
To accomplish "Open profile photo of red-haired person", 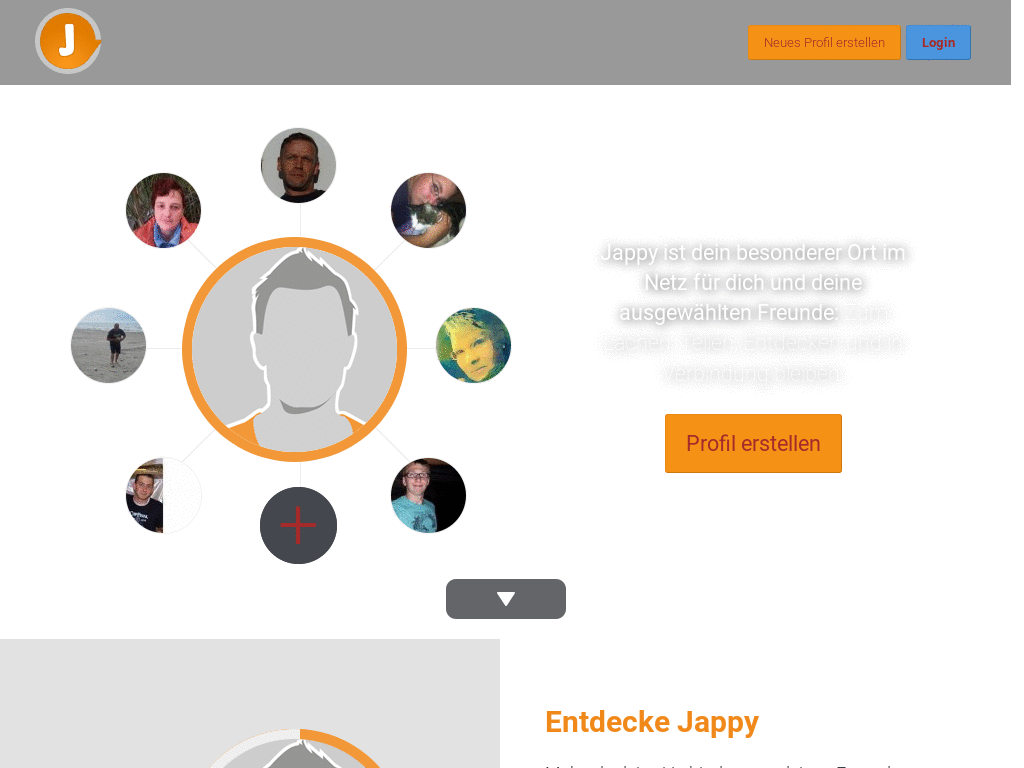I will point(163,210).
